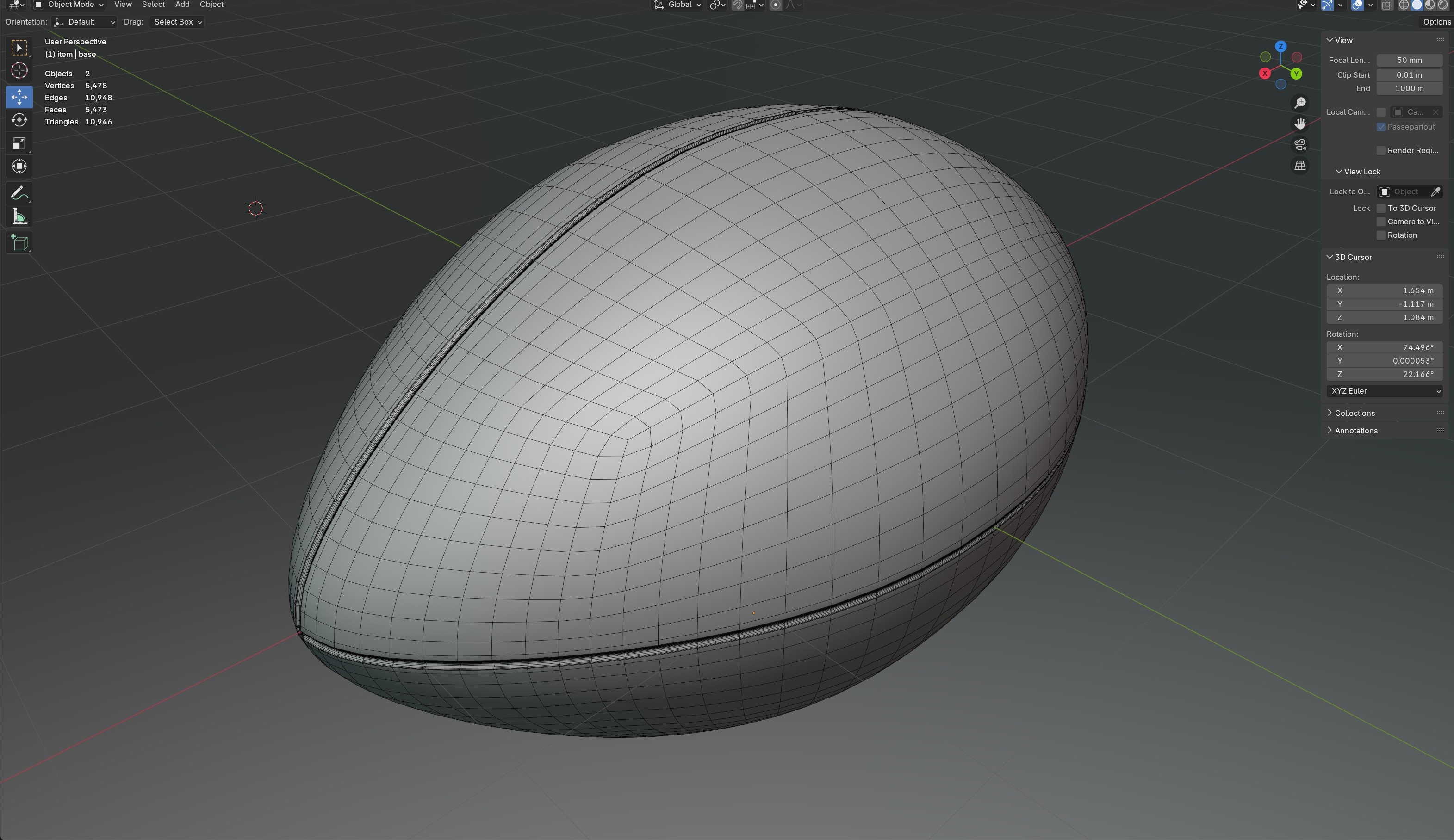Toggle camera view icon
The image size is (1454, 840).
tap(1300, 144)
